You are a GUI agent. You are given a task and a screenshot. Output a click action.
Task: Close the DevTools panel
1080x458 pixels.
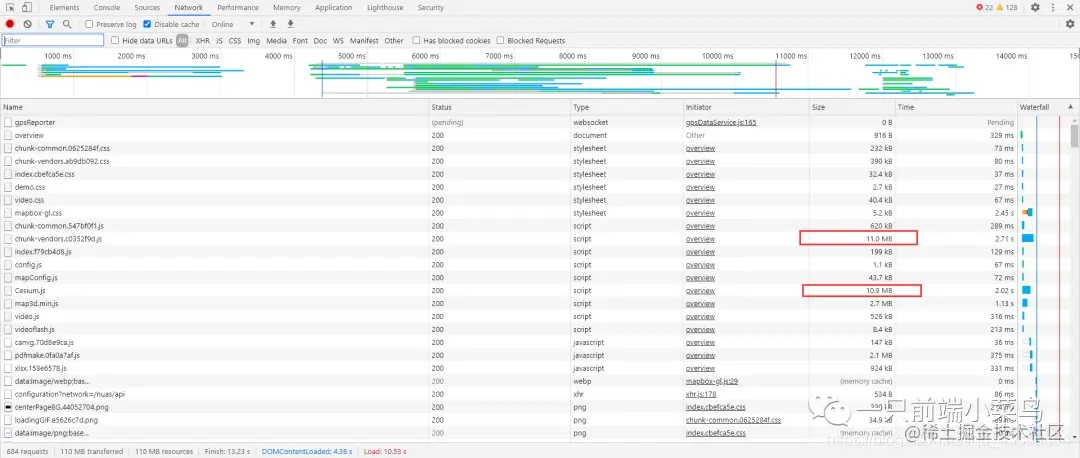[1070, 8]
